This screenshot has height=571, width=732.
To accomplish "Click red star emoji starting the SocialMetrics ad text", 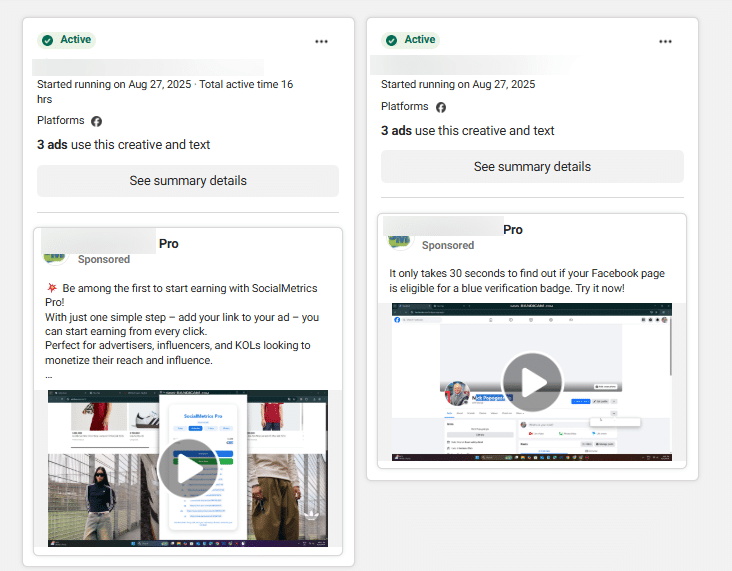I will tap(52, 288).
